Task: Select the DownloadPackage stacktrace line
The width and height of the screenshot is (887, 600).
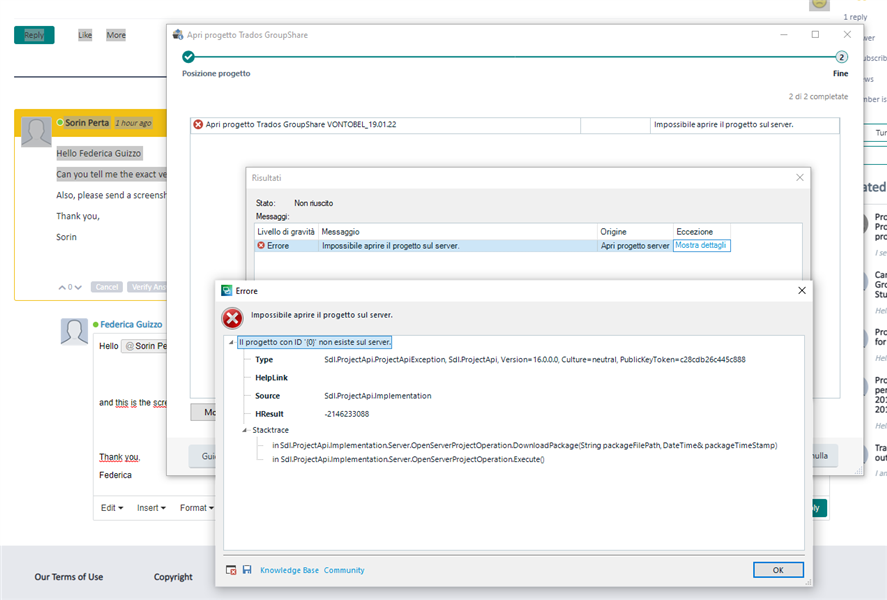Action: point(524,446)
